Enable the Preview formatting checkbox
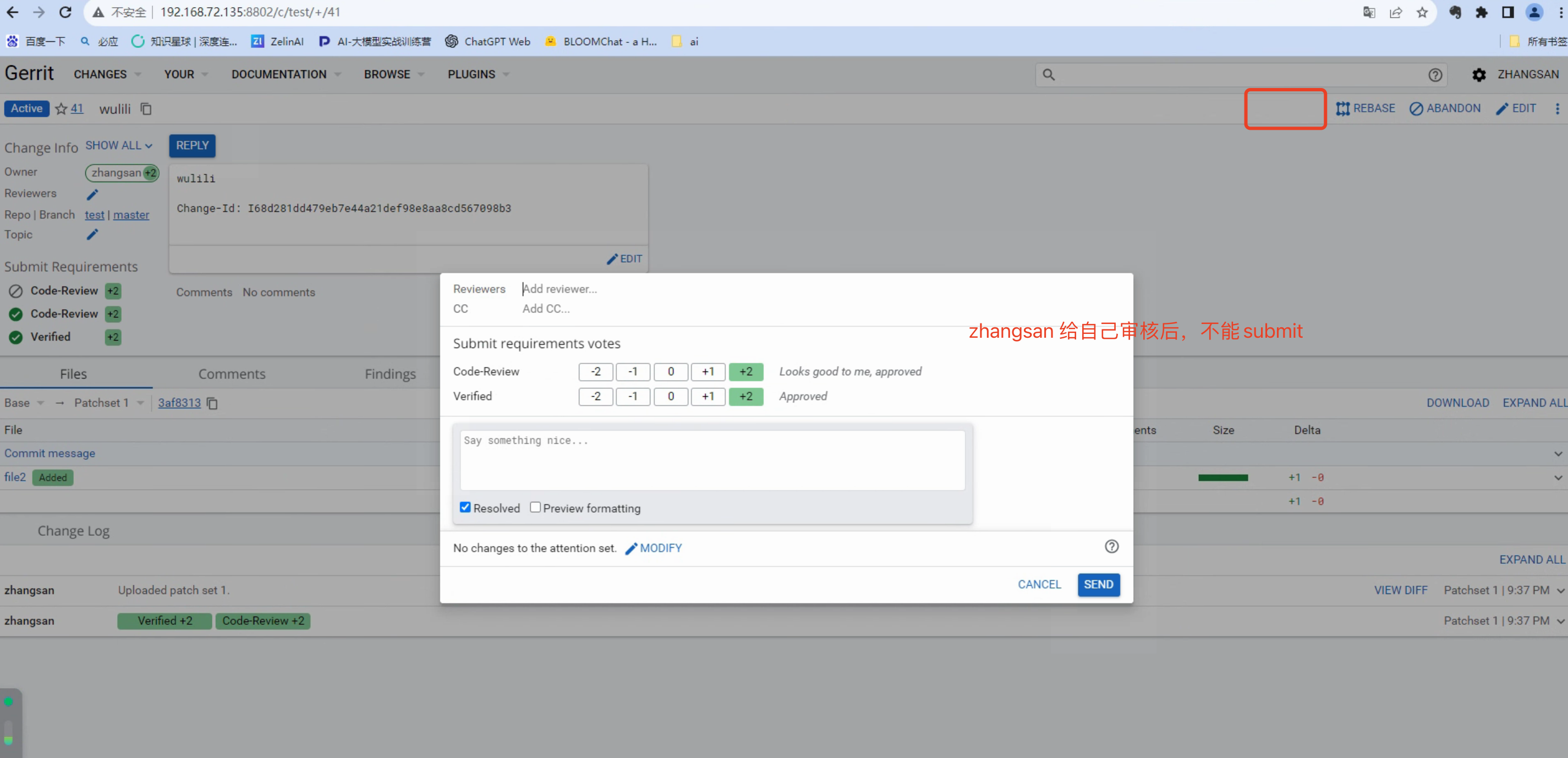The width and height of the screenshot is (1568, 758). coord(535,507)
